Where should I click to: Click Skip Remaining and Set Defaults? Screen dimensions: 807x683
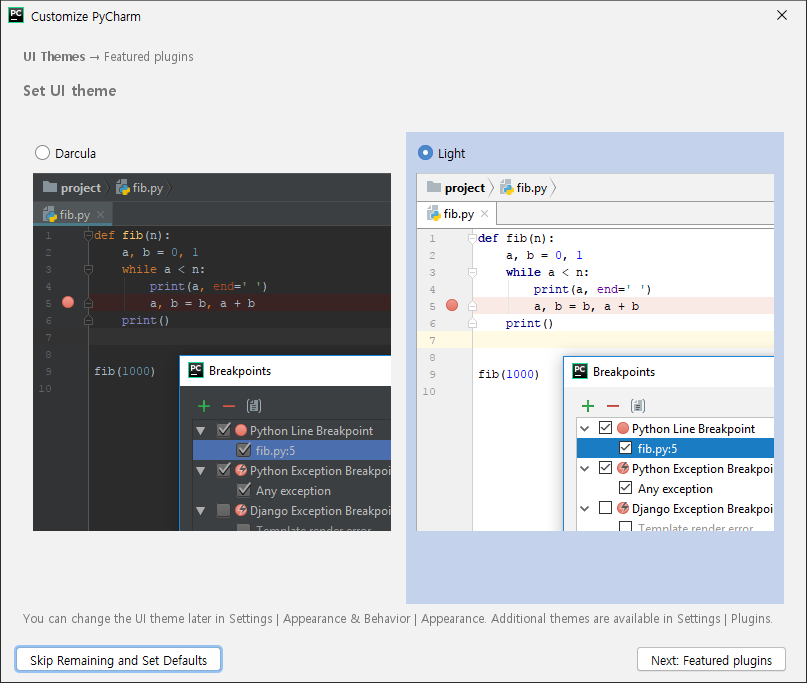118,659
